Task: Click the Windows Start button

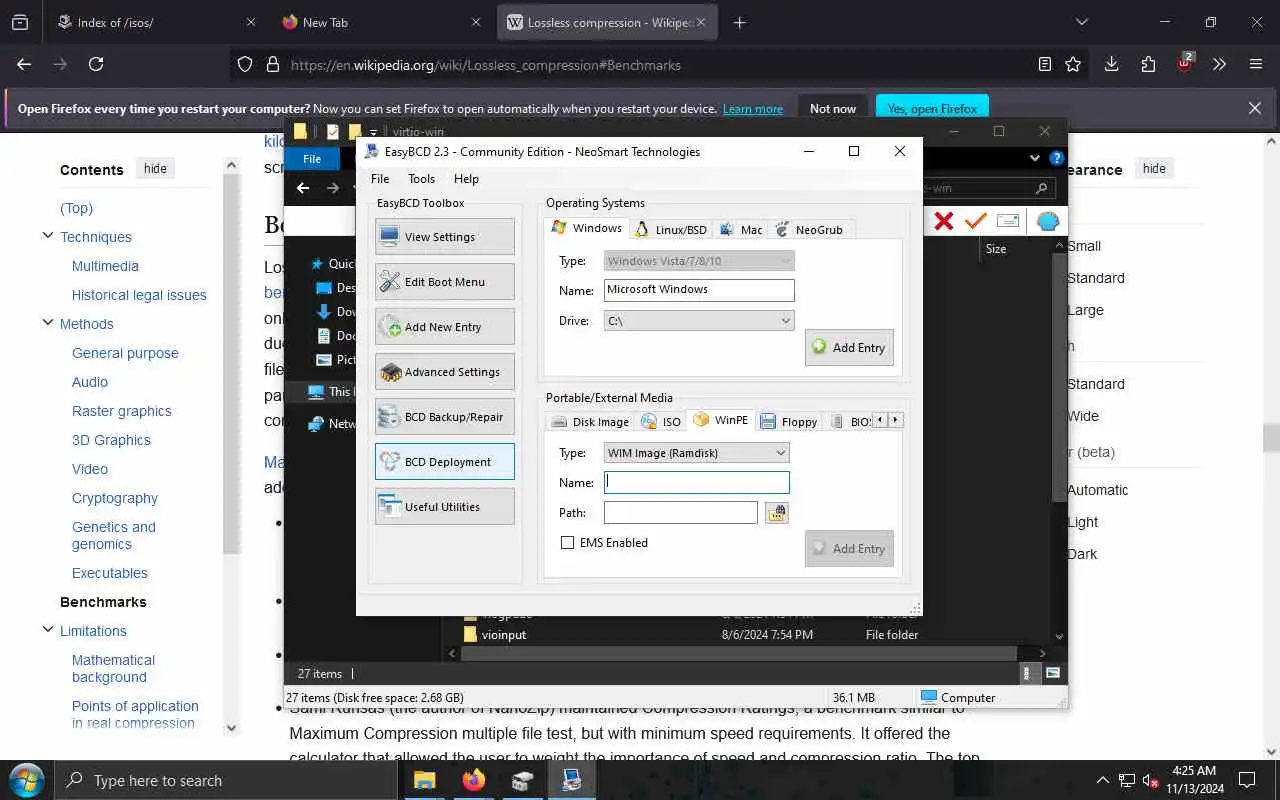Action: click(x=26, y=780)
